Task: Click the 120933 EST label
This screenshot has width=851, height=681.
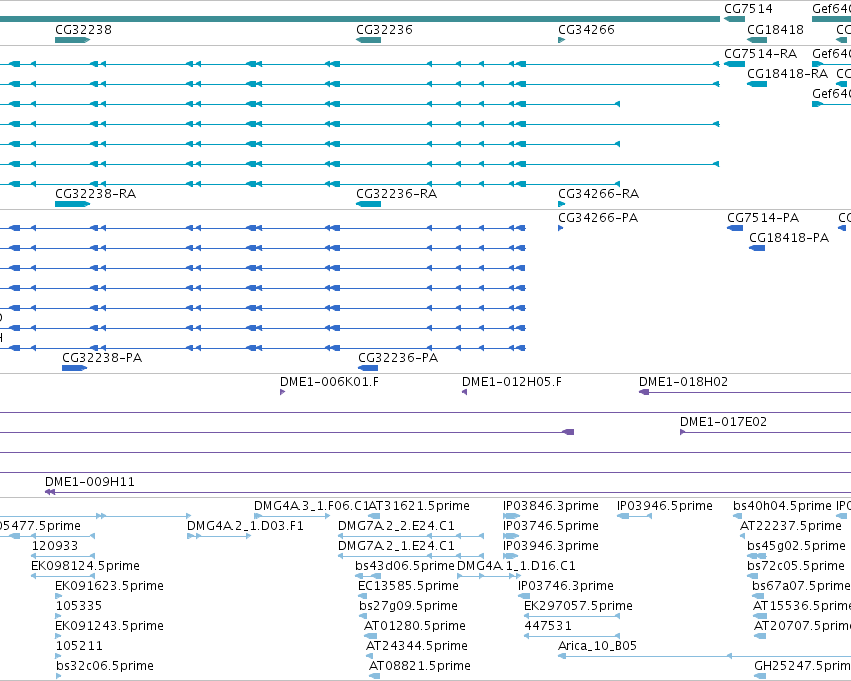Action: 55,546
